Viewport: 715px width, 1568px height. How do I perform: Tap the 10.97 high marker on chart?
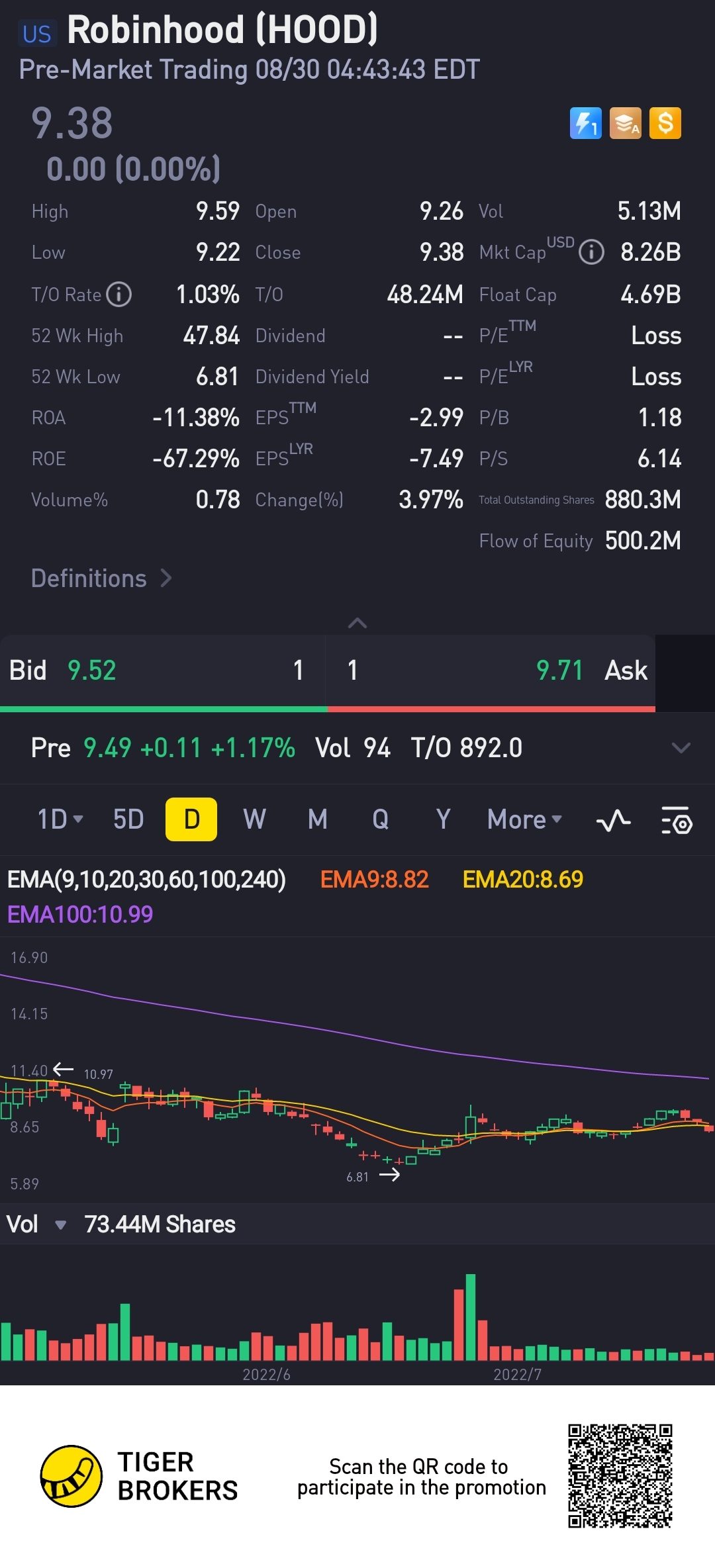(x=98, y=1074)
